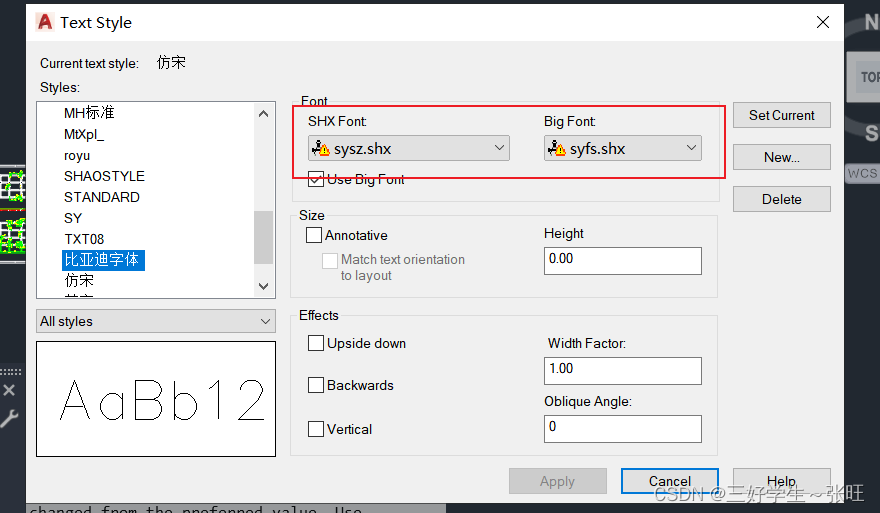Enable the Upside down effect
The height and width of the screenshot is (513, 880).
click(x=316, y=343)
